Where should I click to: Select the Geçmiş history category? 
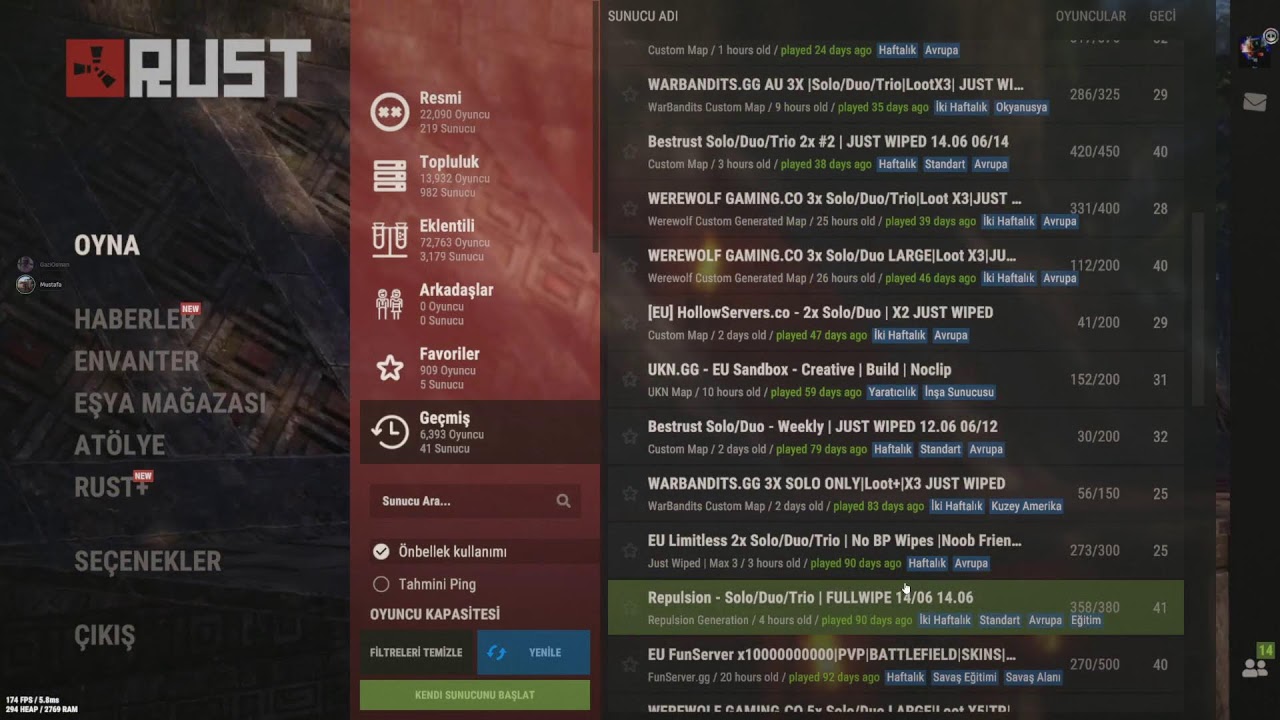tap(480, 433)
